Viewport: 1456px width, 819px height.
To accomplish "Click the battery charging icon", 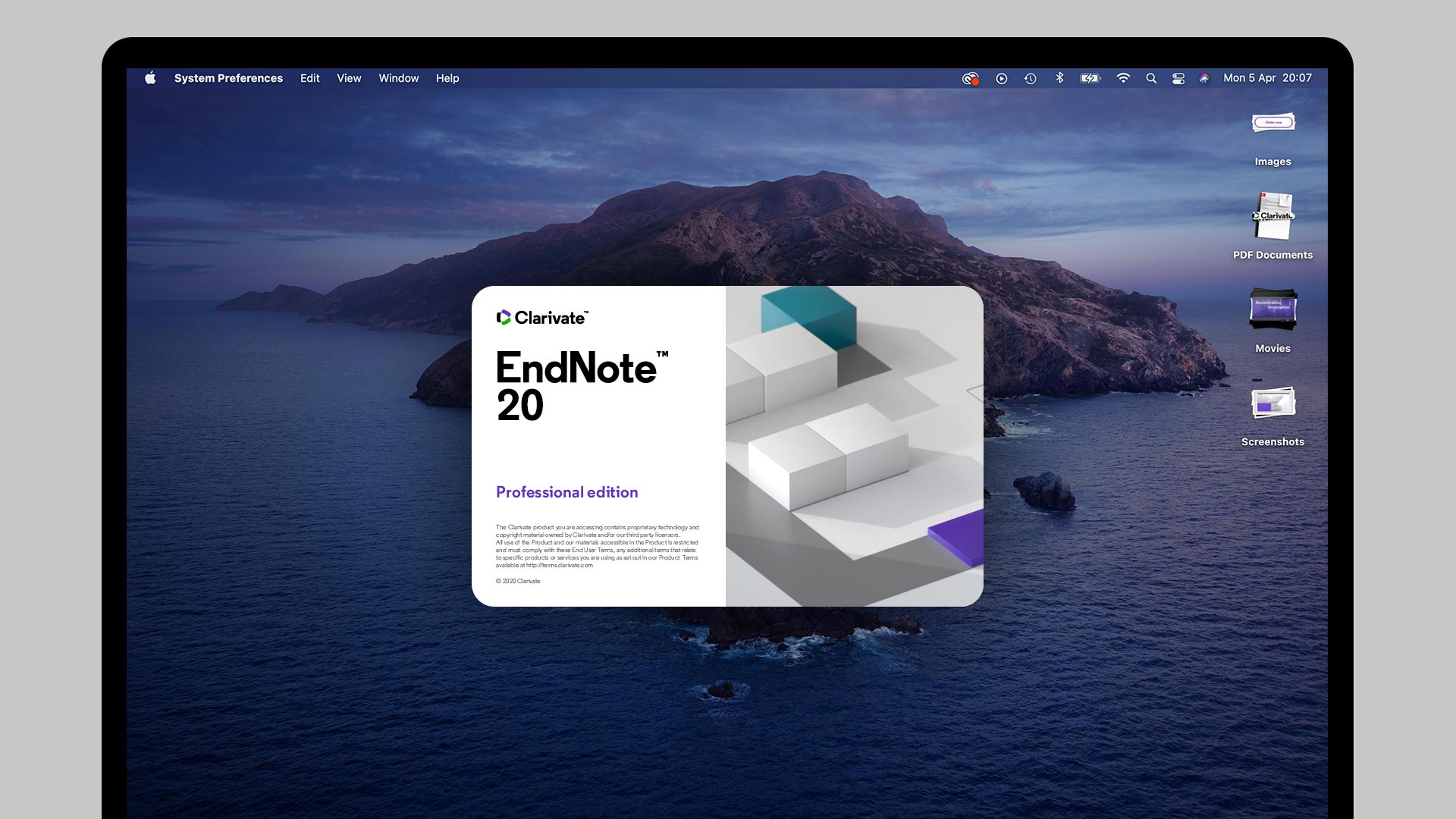I will tap(1090, 78).
